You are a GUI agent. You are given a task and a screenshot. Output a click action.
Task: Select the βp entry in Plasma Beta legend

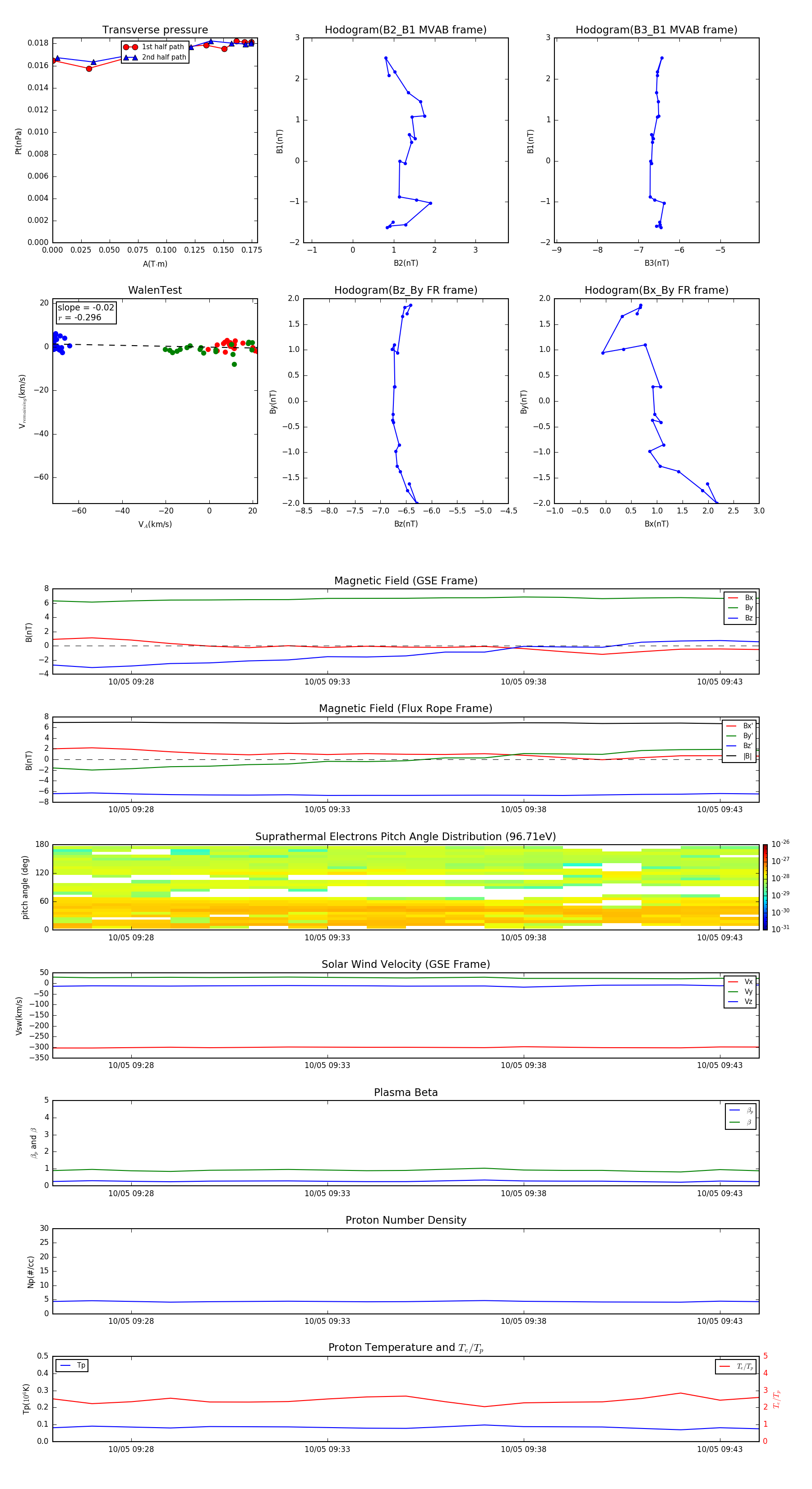pyautogui.click(x=741, y=1110)
